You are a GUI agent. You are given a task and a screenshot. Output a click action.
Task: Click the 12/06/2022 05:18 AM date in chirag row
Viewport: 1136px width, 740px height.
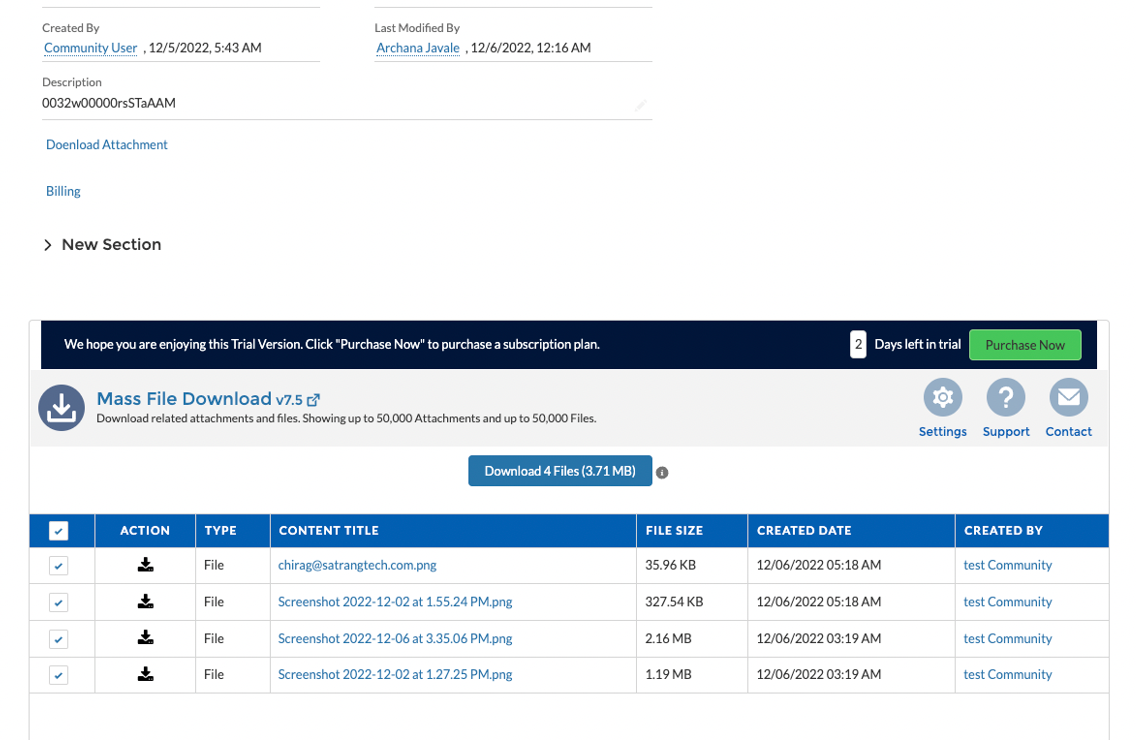point(819,565)
